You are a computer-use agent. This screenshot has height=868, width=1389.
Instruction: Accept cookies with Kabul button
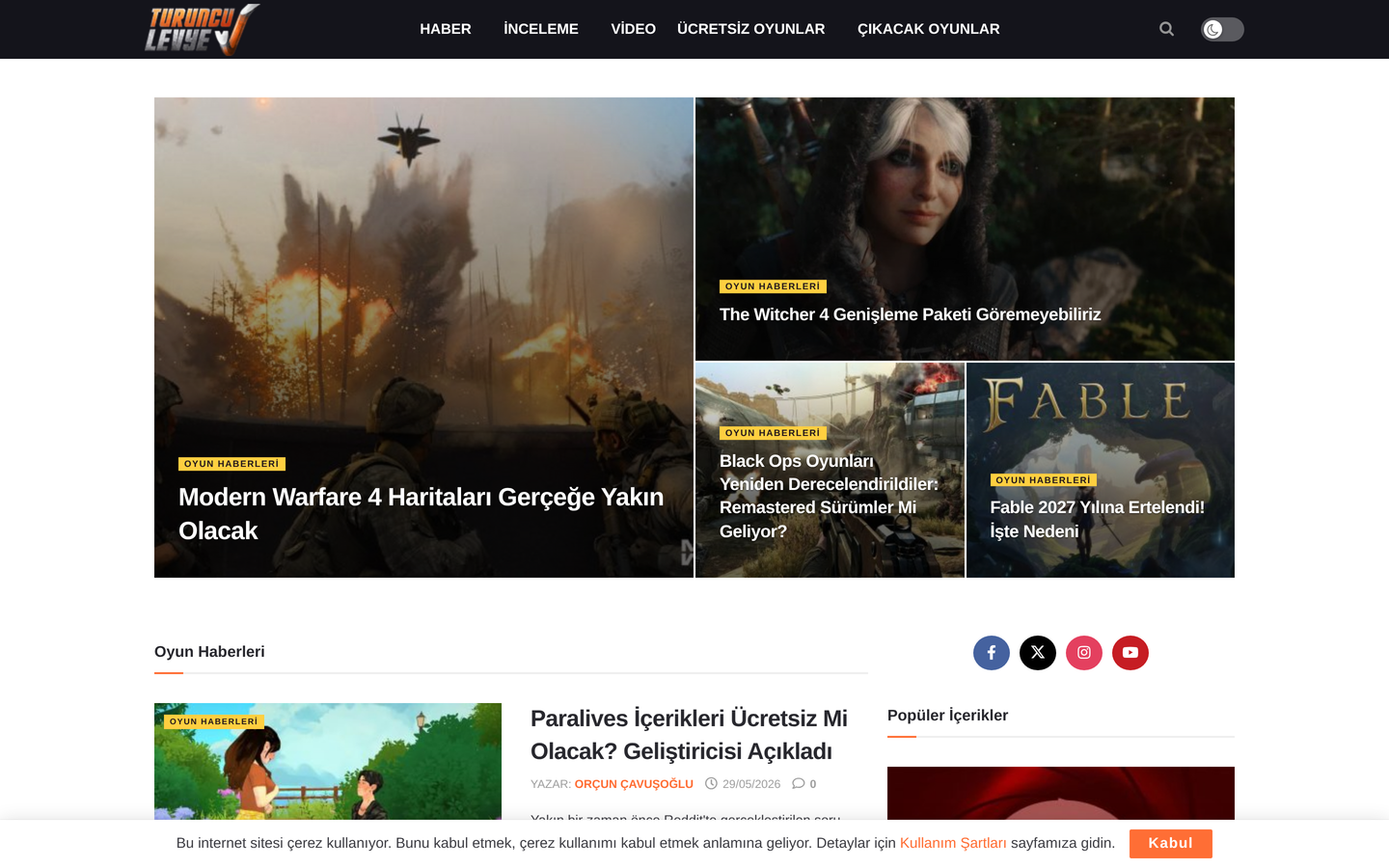tap(1171, 844)
